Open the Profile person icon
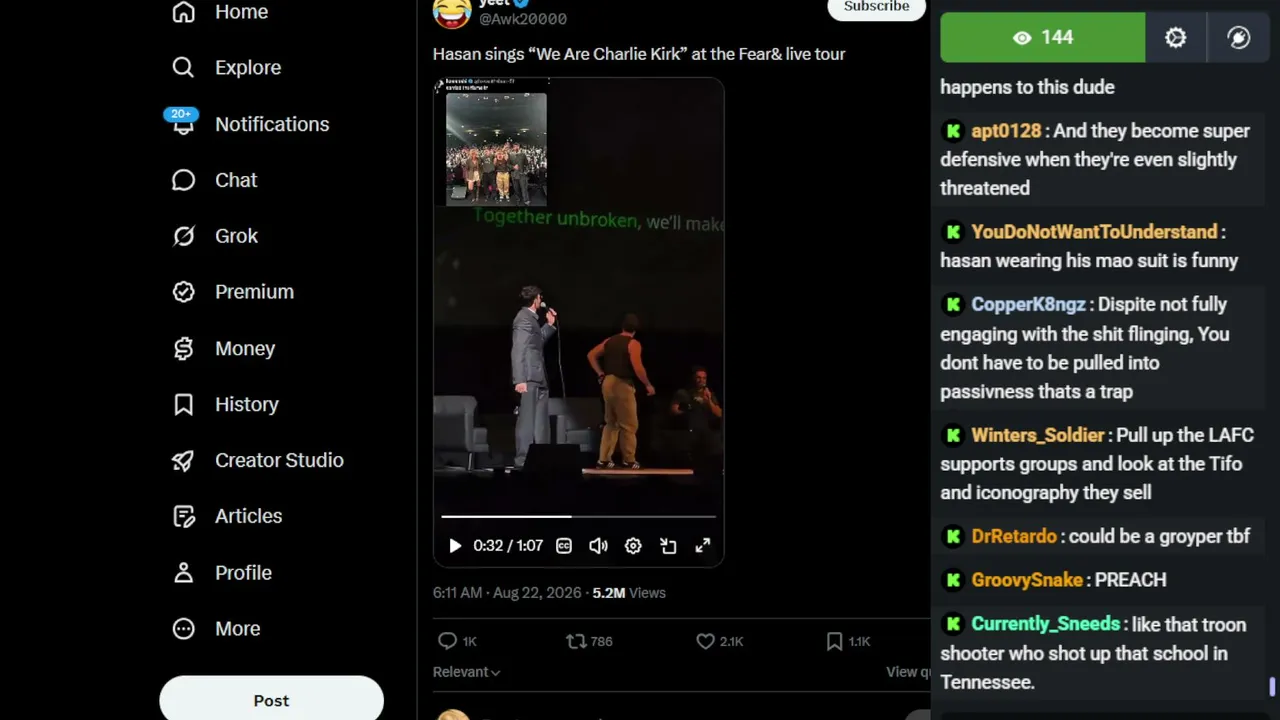This screenshot has height=720, width=1280. [x=183, y=573]
